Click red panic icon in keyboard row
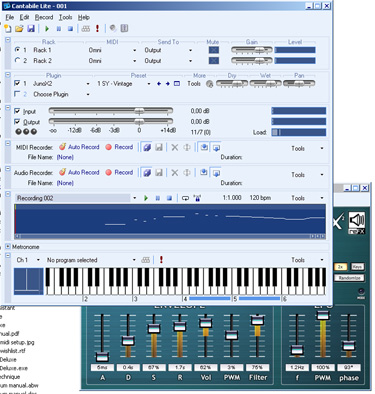 161,260
